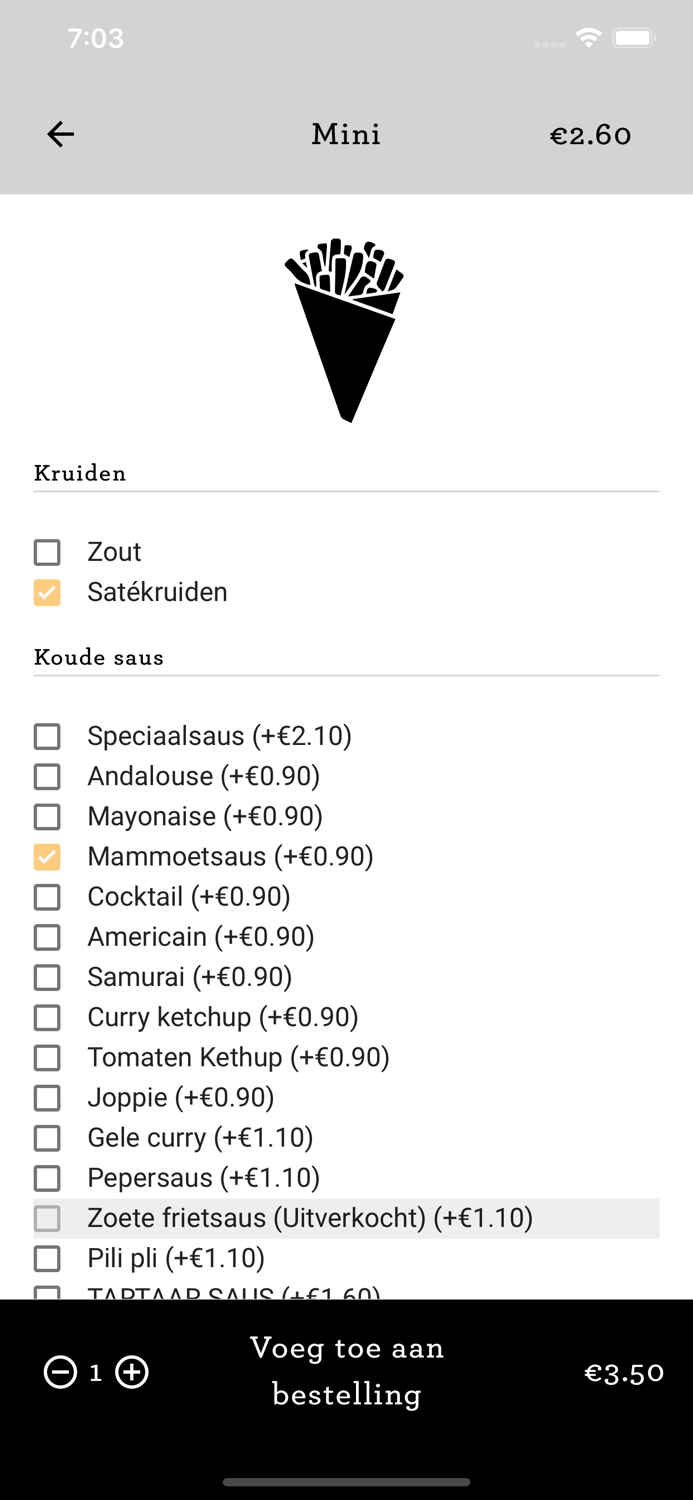Increase quantity with the plus icon
The width and height of the screenshot is (693, 1500).
(x=132, y=1373)
